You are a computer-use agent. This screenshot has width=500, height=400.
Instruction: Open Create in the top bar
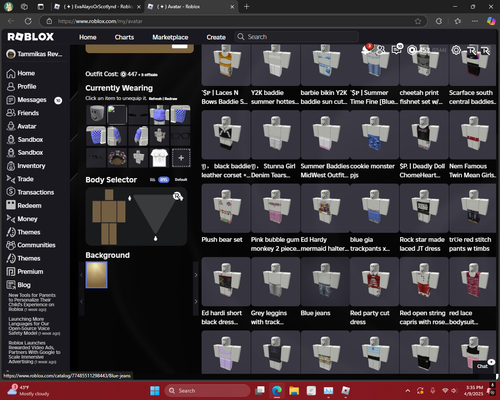point(216,37)
